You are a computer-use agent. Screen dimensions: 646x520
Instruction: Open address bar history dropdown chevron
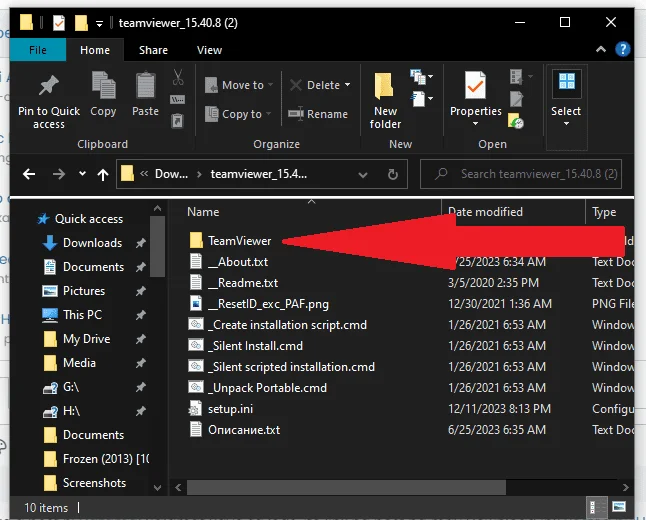tap(363, 175)
